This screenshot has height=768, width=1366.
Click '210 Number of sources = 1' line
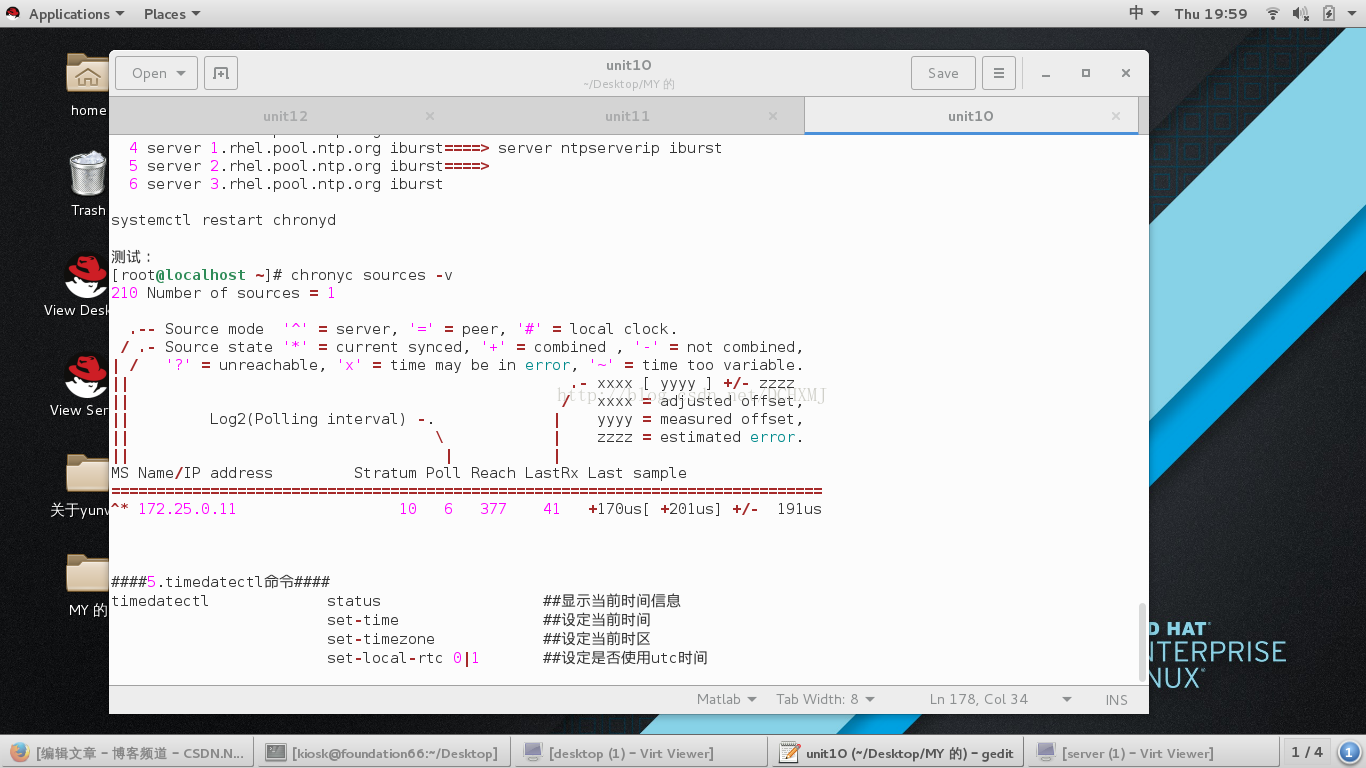pyautogui.click(x=223, y=293)
